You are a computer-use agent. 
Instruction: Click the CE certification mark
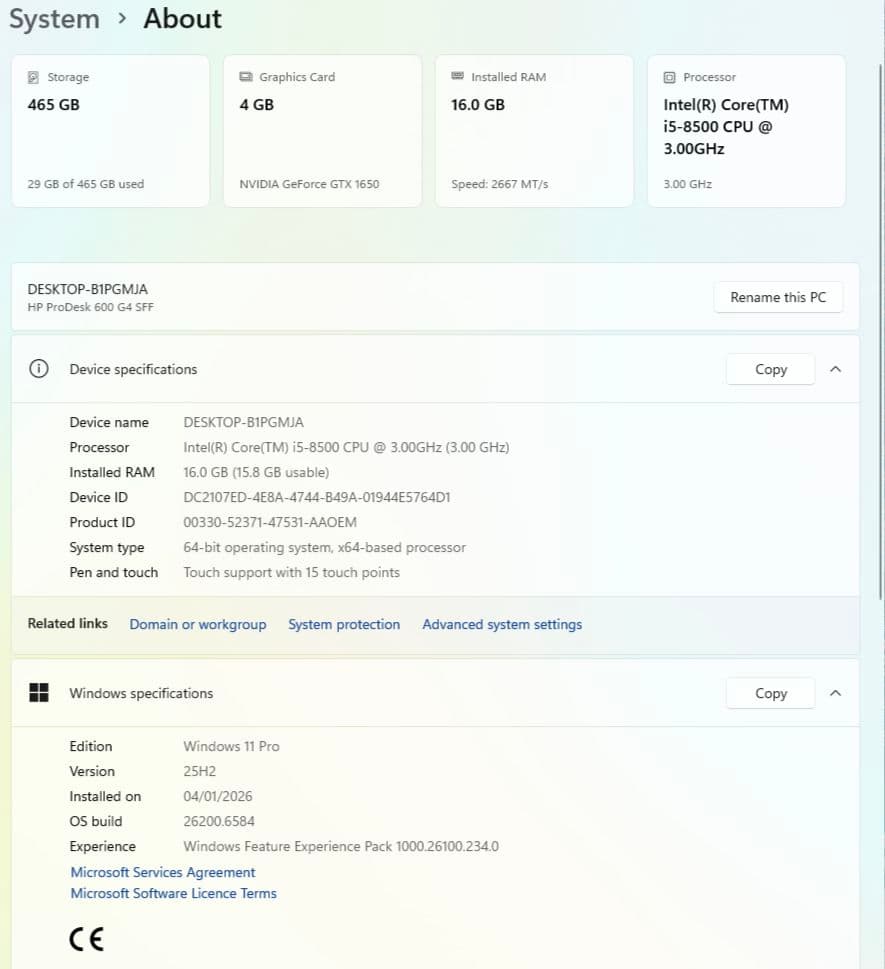86,939
